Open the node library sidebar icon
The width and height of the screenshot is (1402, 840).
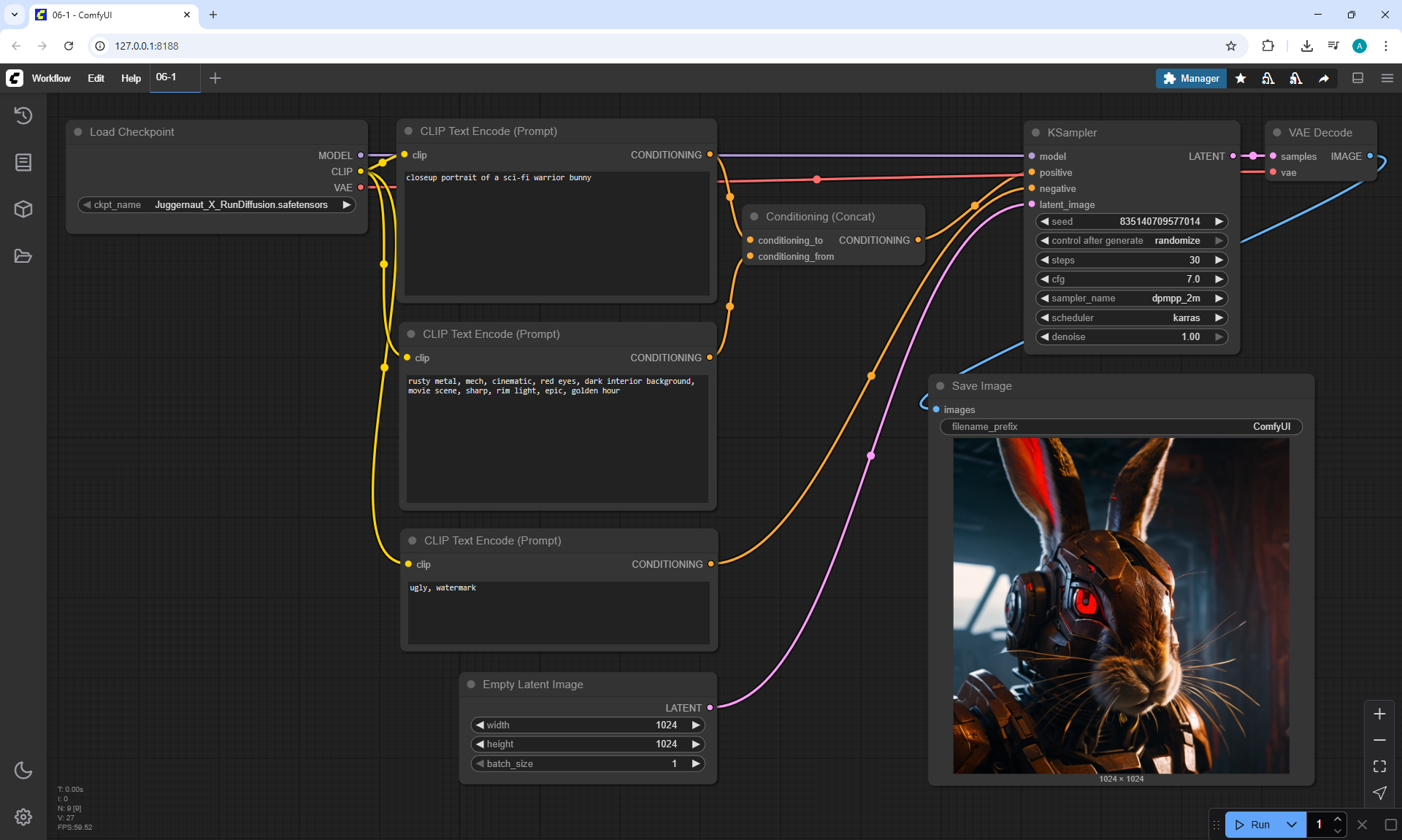[x=23, y=162]
